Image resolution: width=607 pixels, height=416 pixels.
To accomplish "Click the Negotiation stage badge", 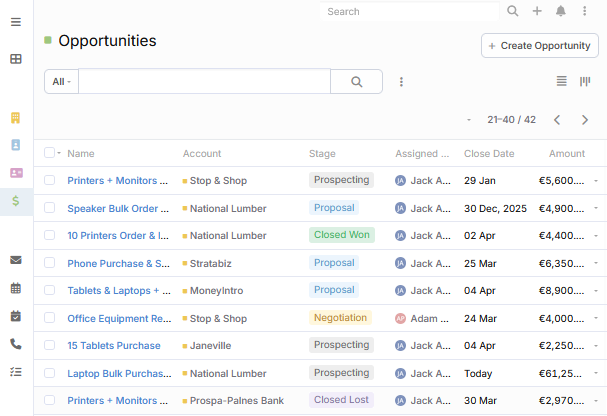I will click(x=340, y=318).
